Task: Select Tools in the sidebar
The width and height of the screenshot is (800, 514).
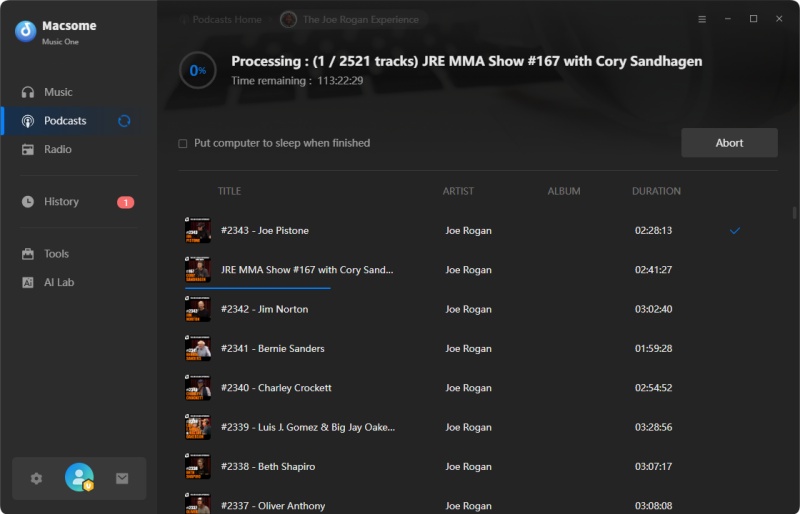Action: [56, 254]
